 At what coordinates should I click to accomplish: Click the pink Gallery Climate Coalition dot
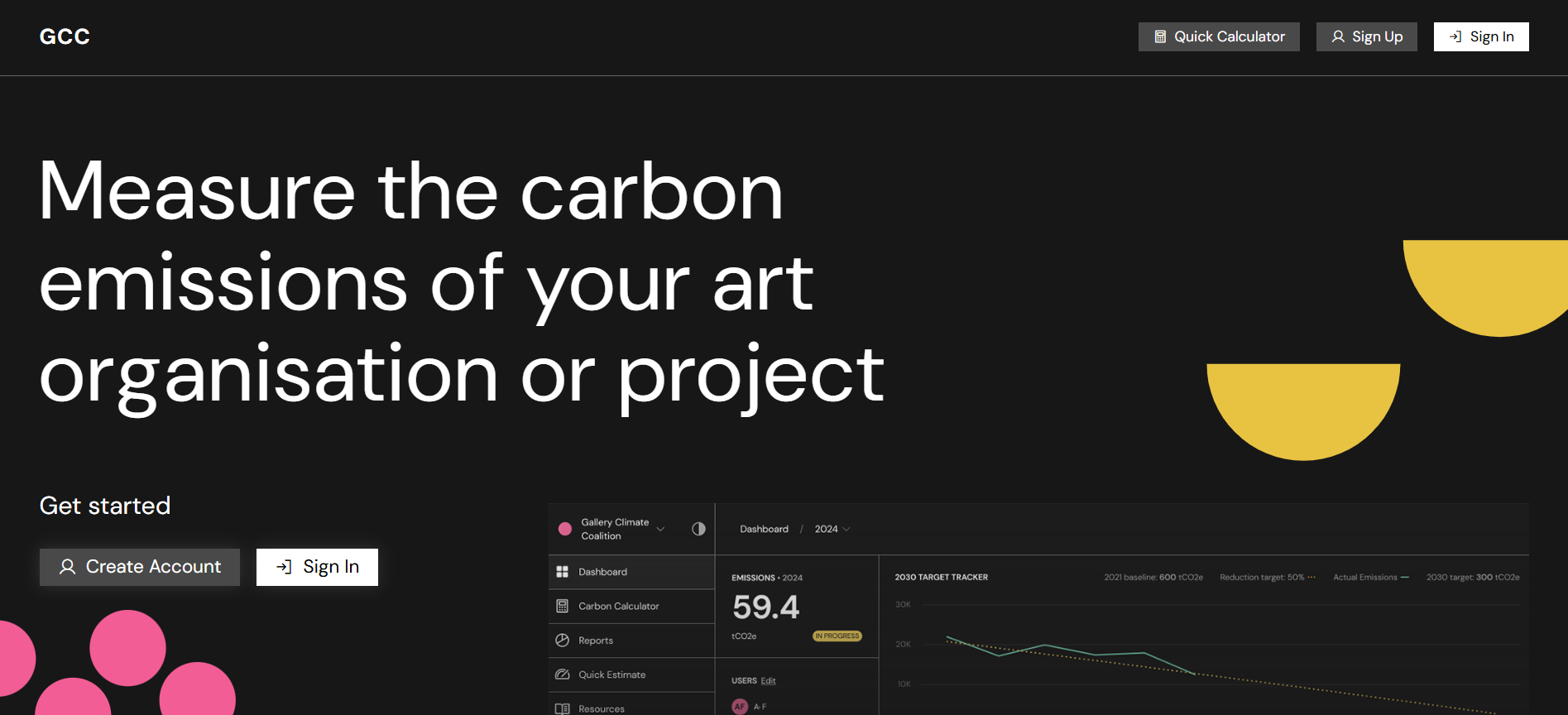click(565, 529)
